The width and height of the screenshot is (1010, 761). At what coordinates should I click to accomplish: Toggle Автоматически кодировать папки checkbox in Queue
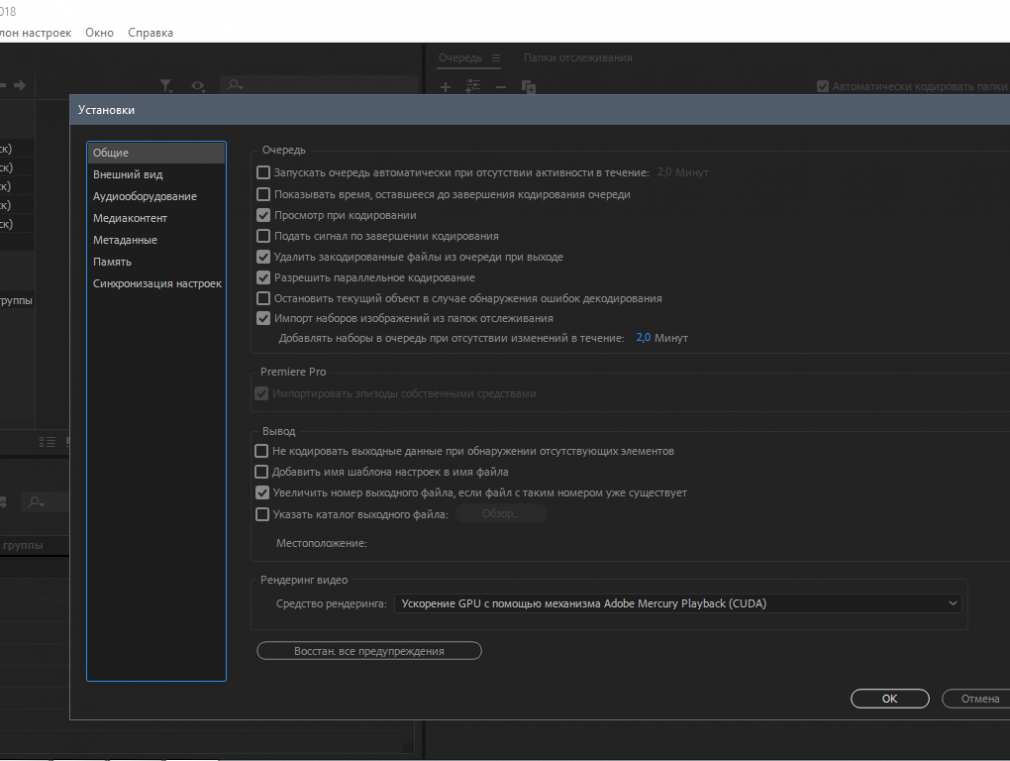tap(823, 86)
